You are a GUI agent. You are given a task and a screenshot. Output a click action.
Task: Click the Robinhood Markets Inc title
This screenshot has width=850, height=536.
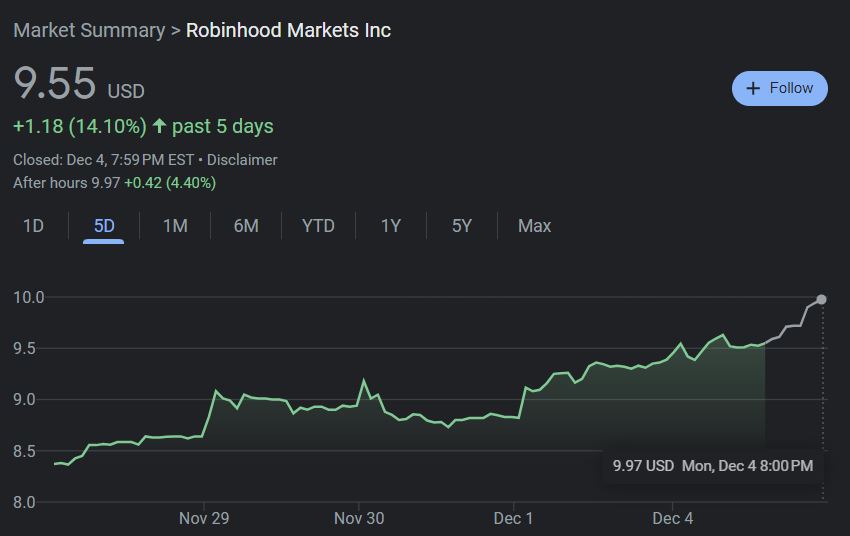[288, 30]
